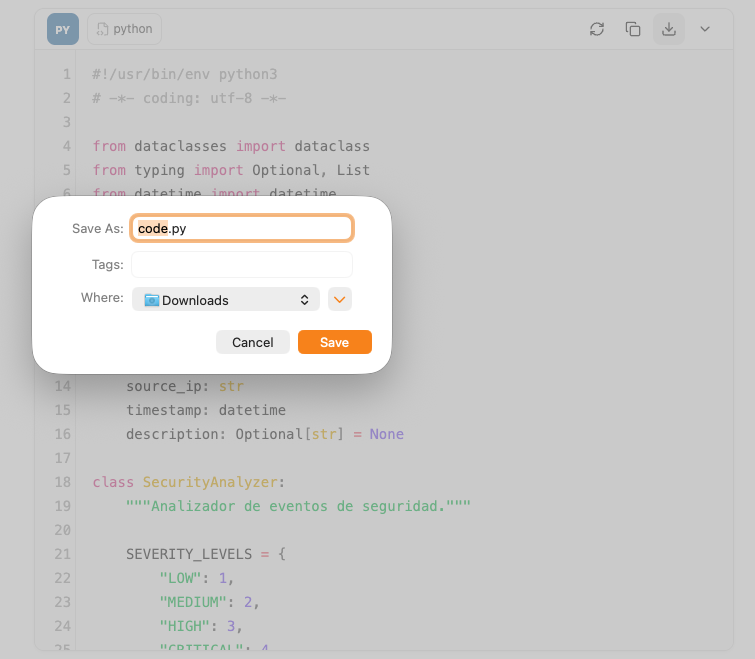Click the PY file type badge

tap(63, 29)
